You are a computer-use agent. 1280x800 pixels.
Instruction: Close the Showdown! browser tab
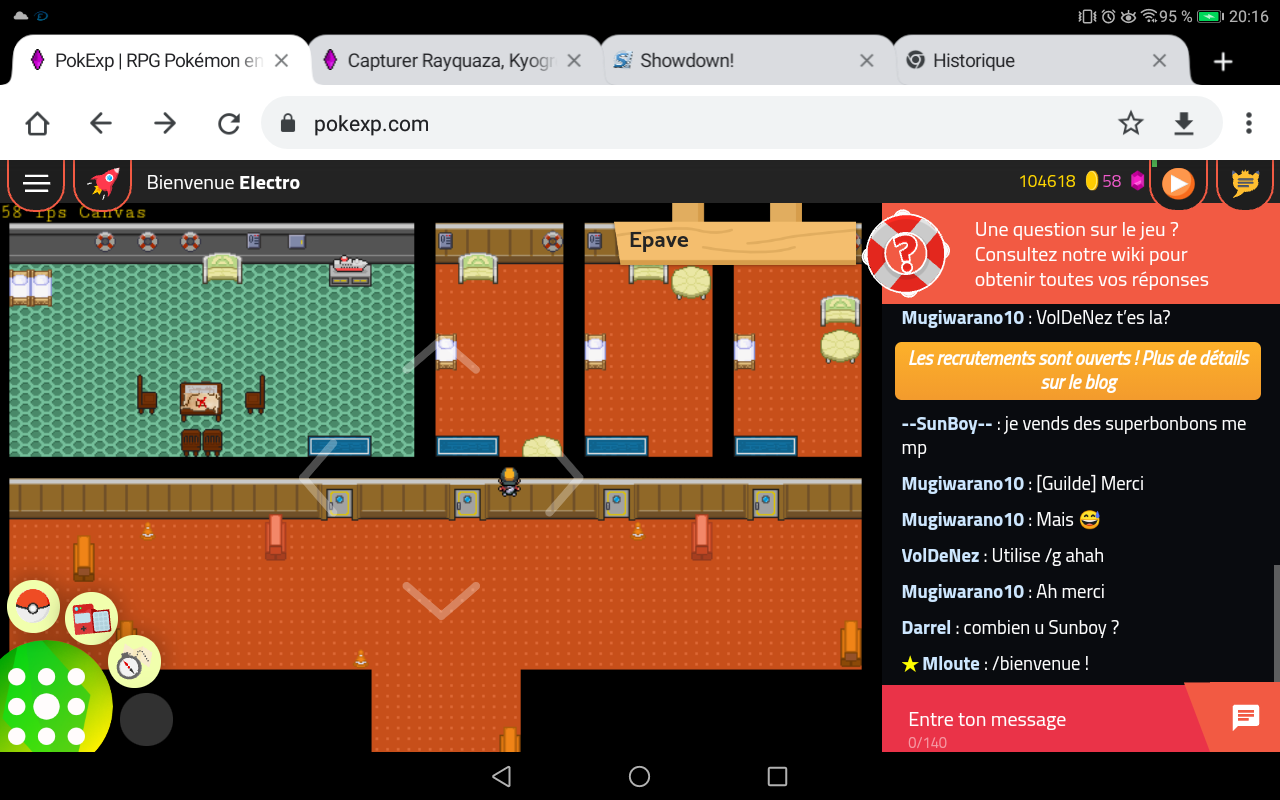[866, 61]
